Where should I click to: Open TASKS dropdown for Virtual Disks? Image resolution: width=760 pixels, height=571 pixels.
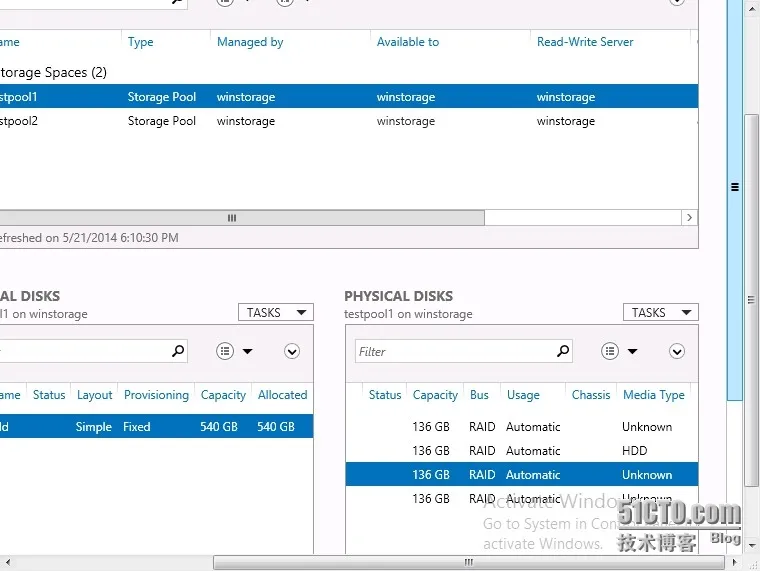276,313
